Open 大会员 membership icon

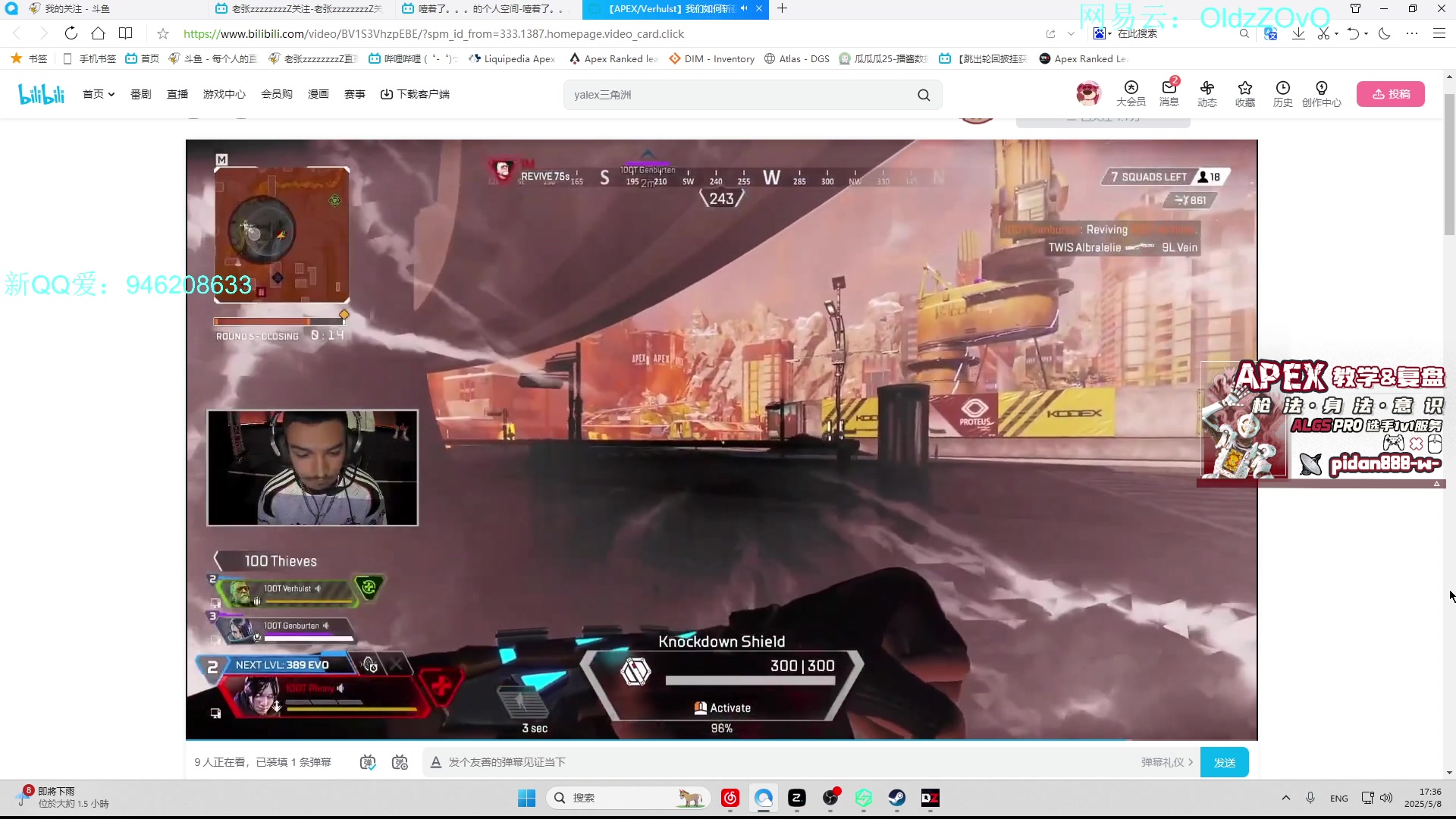1131,94
